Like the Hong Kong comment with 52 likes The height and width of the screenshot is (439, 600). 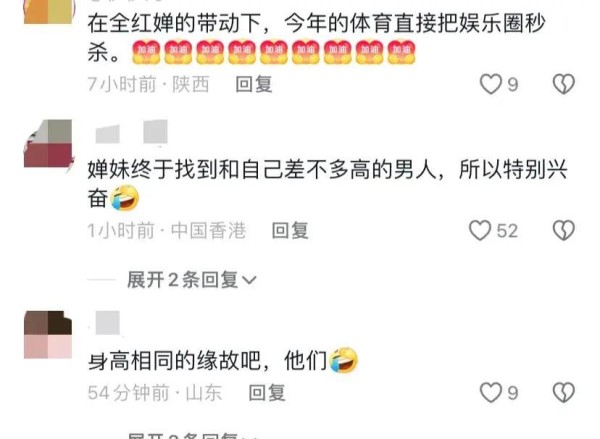[480, 230]
